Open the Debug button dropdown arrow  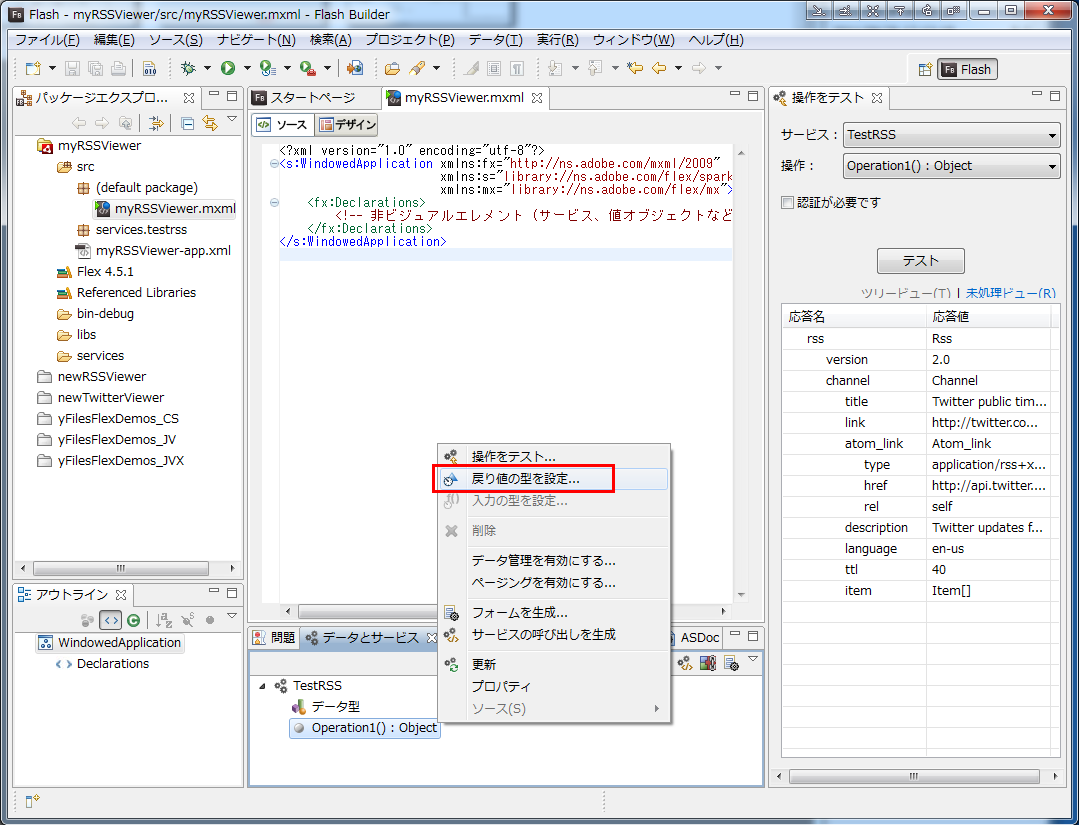pyautogui.click(x=206, y=68)
